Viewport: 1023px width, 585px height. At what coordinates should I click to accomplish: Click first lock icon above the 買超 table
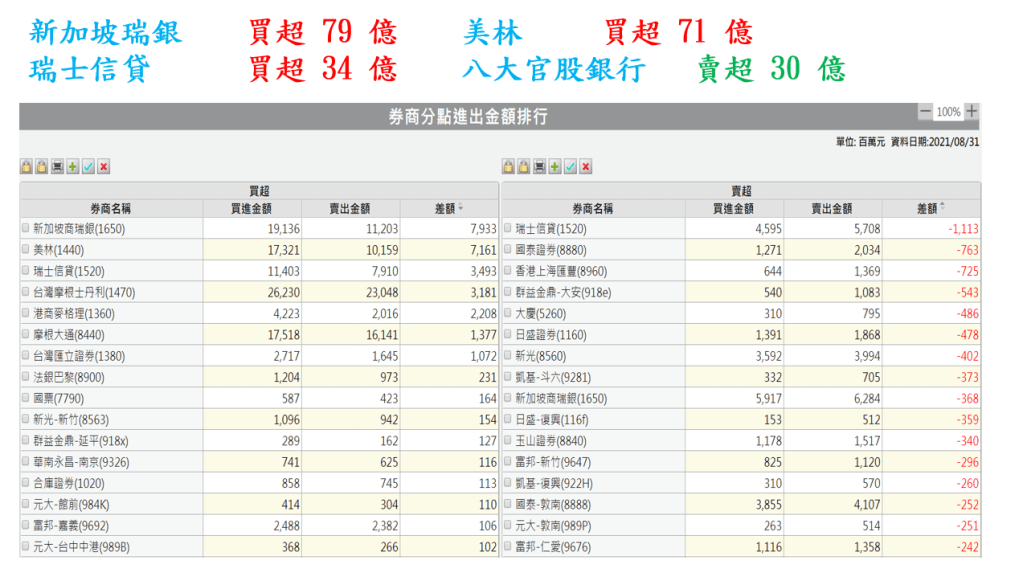tap(26, 166)
